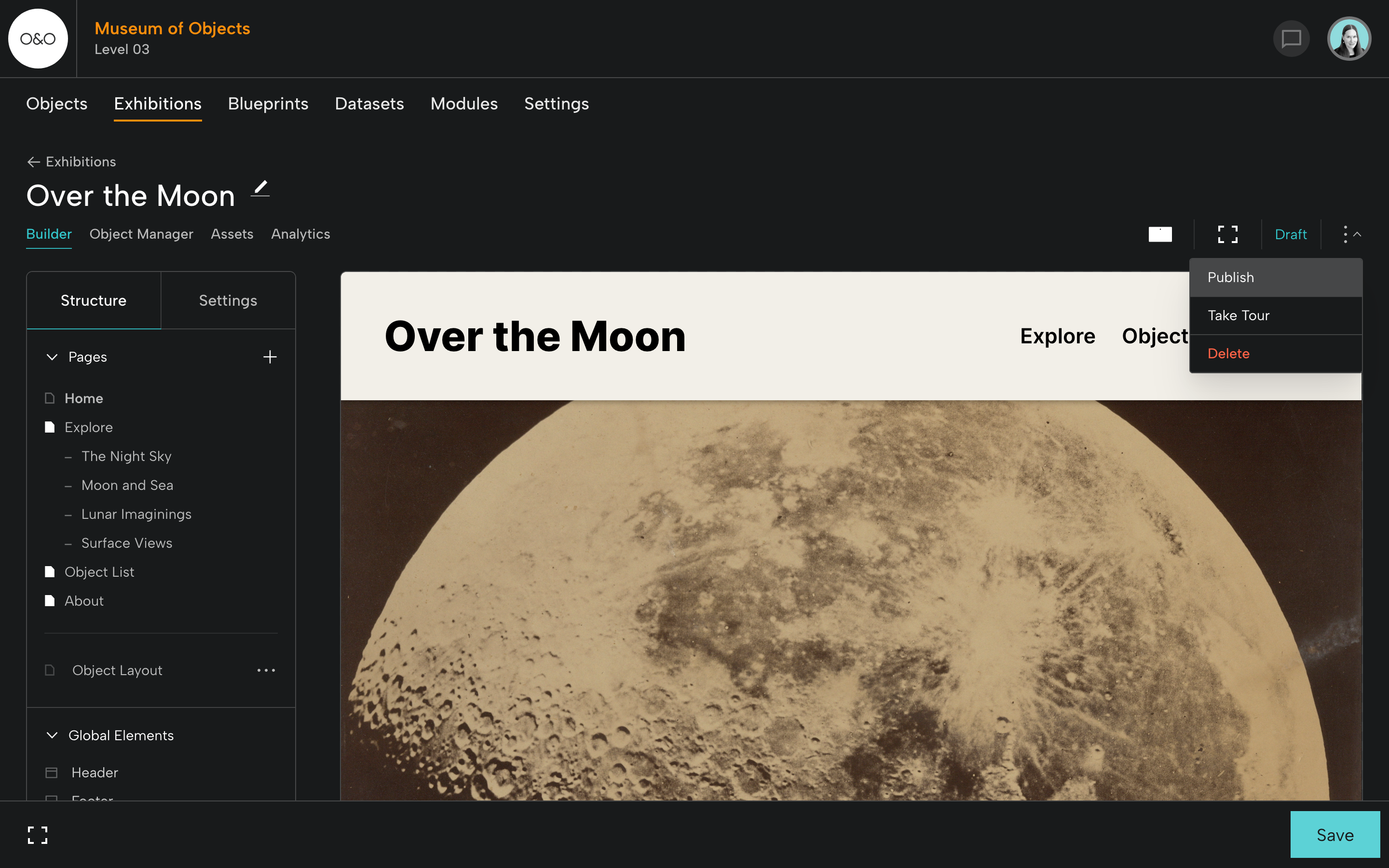The width and height of the screenshot is (1389, 868).
Task: Choose Publish from the dropdown menu
Action: click(1276, 277)
